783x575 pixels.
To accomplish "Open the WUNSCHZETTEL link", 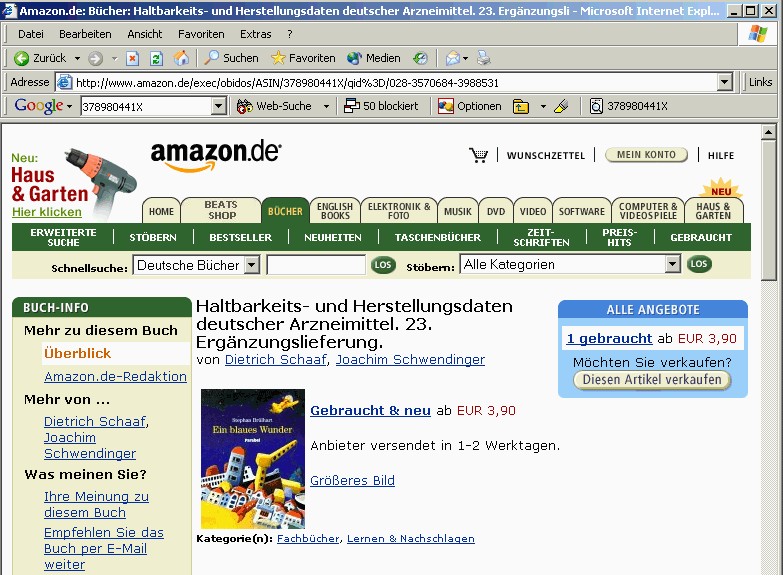I will point(546,155).
